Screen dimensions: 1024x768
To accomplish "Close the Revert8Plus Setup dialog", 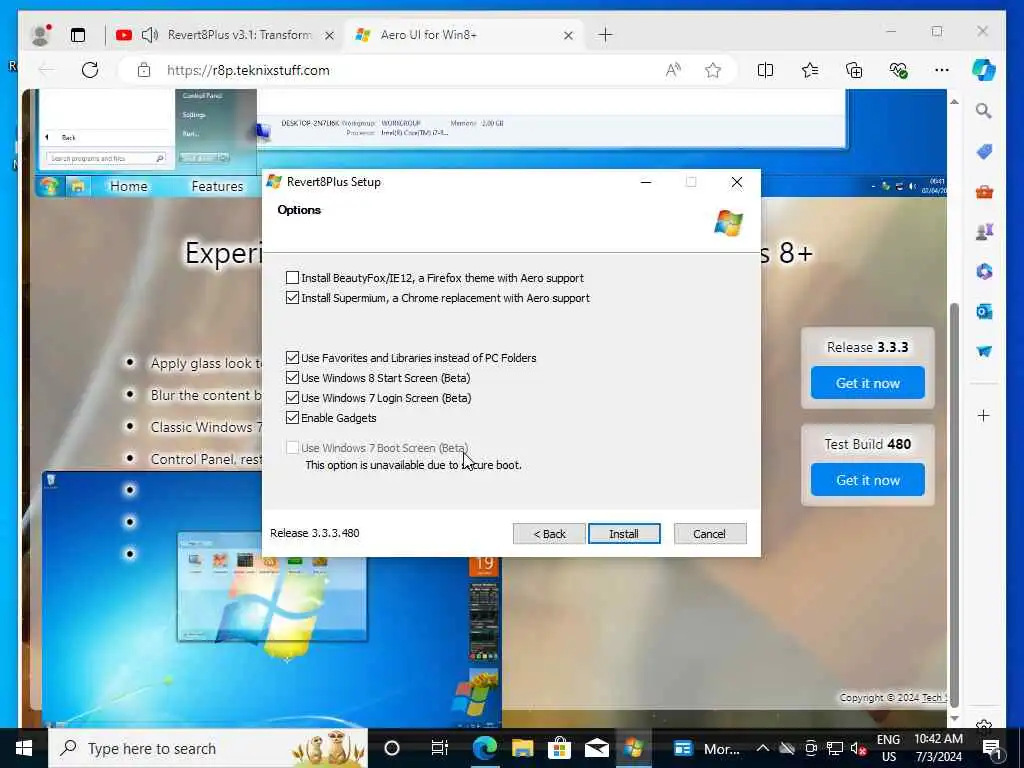I will pyautogui.click(x=737, y=182).
